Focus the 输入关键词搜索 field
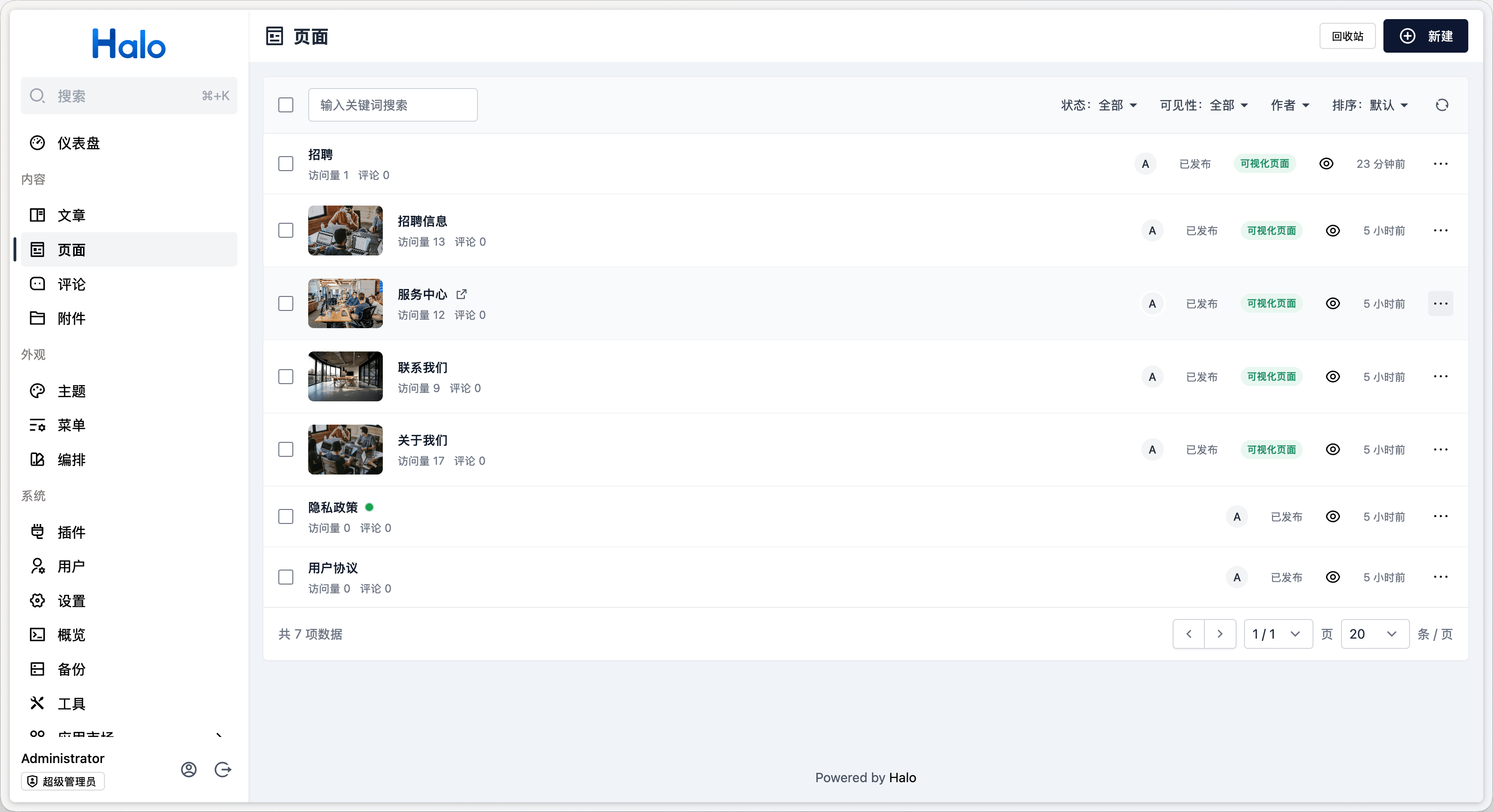This screenshot has width=1493, height=812. [393, 105]
